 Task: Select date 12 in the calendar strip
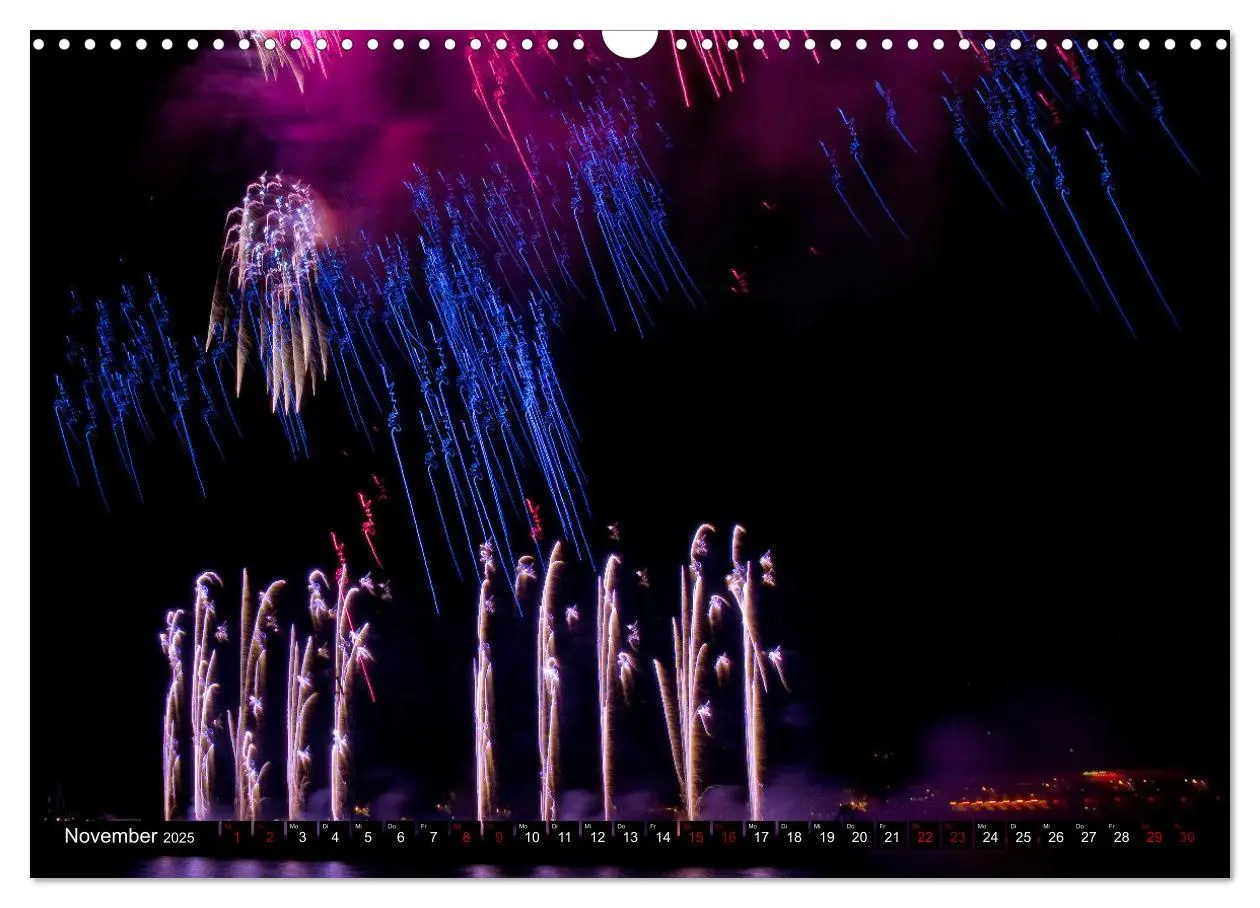[x=597, y=837]
